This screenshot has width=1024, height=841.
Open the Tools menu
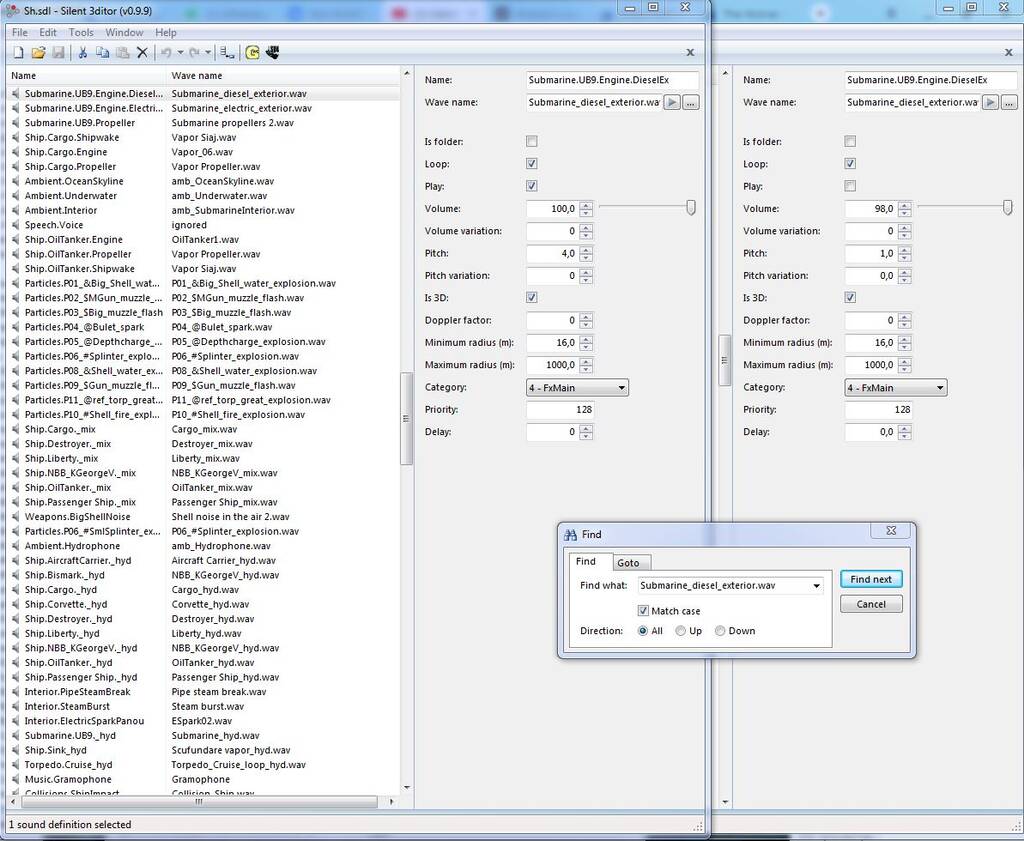[x=81, y=33]
